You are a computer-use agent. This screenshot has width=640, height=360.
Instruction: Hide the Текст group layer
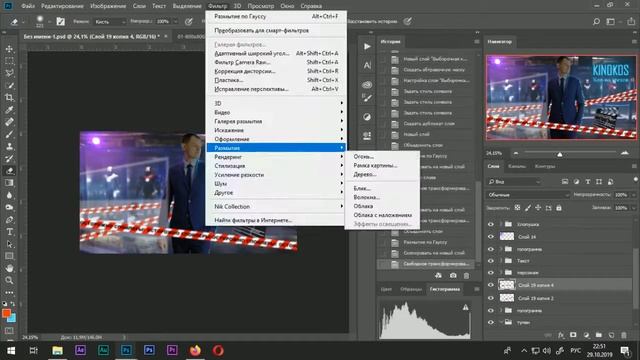(491, 260)
